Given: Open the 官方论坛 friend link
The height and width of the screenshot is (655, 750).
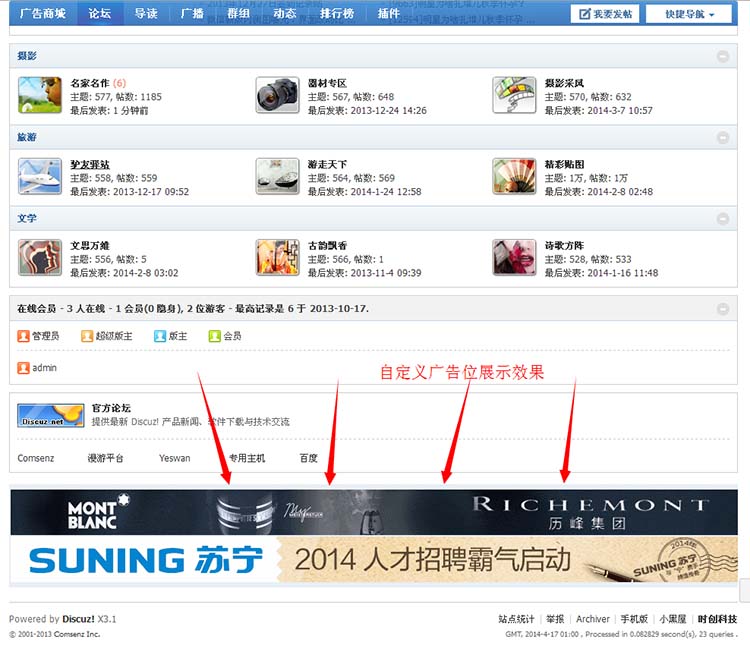Looking at the screenshot, I should pos(111,408).
